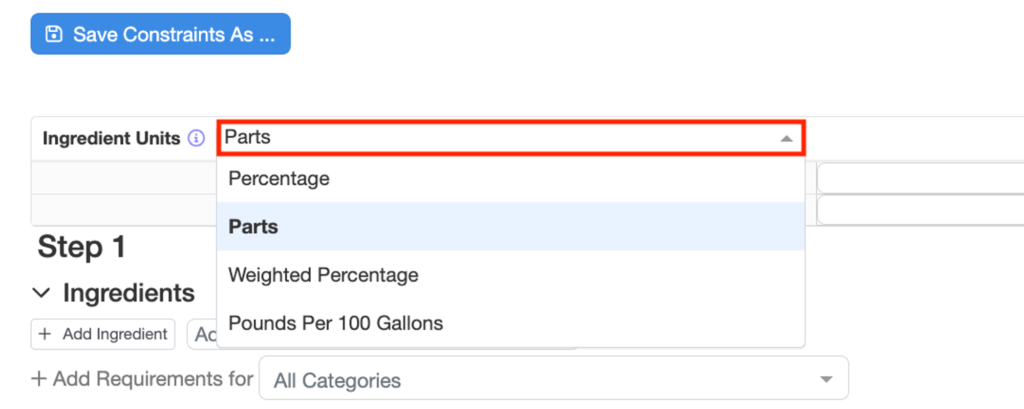The image size is (1024, 409).
Task: Click the plus icon before Add Requirements for
Action: pyautogui.click(x=39, y=379)
